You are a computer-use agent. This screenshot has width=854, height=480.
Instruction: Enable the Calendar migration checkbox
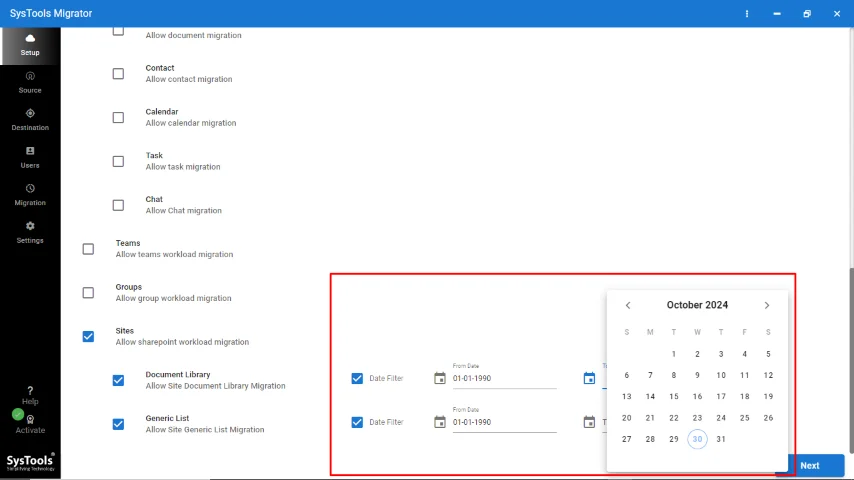[x=118, y=118]
